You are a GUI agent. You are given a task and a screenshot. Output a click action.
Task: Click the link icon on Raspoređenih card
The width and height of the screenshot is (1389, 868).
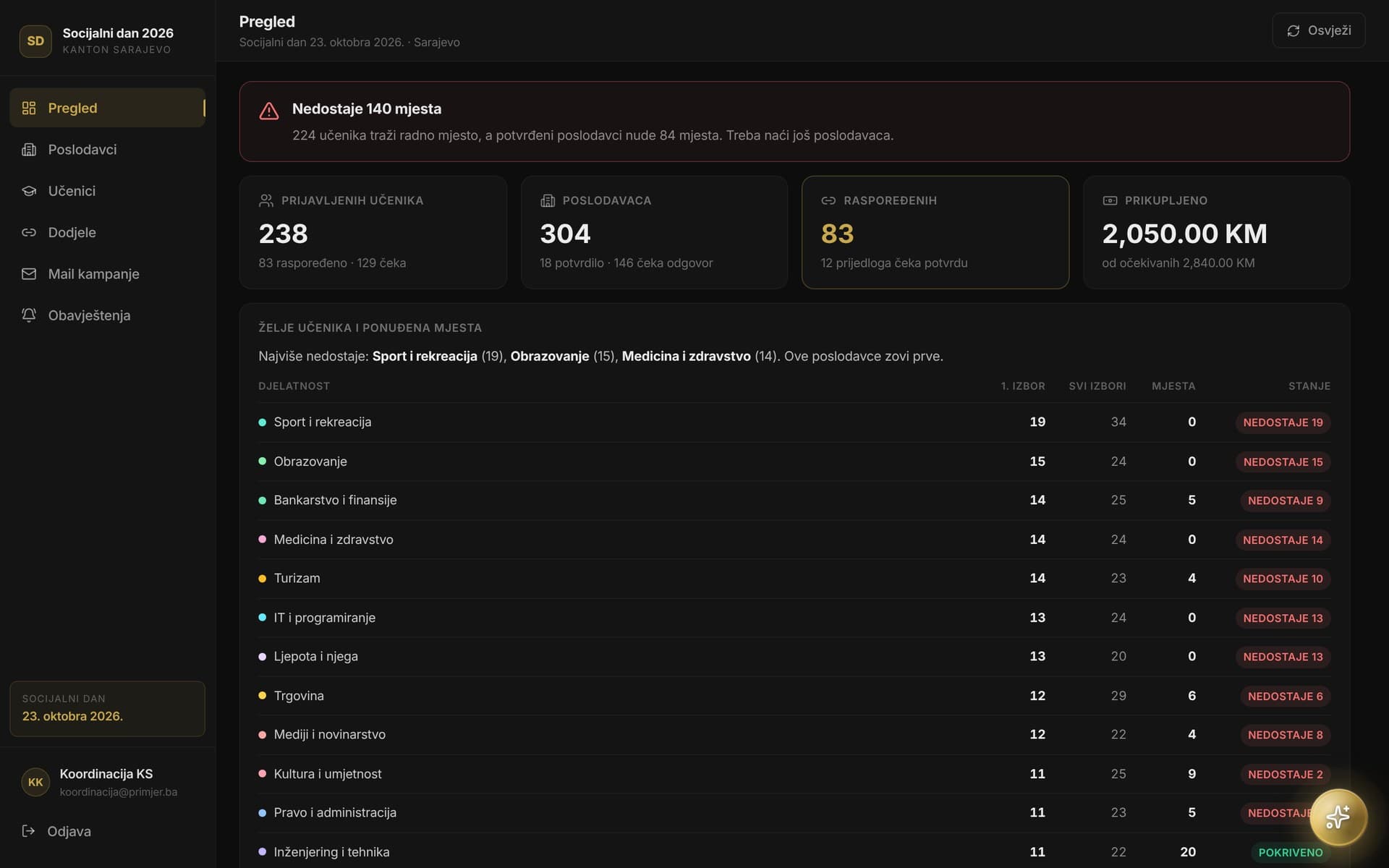828,200
